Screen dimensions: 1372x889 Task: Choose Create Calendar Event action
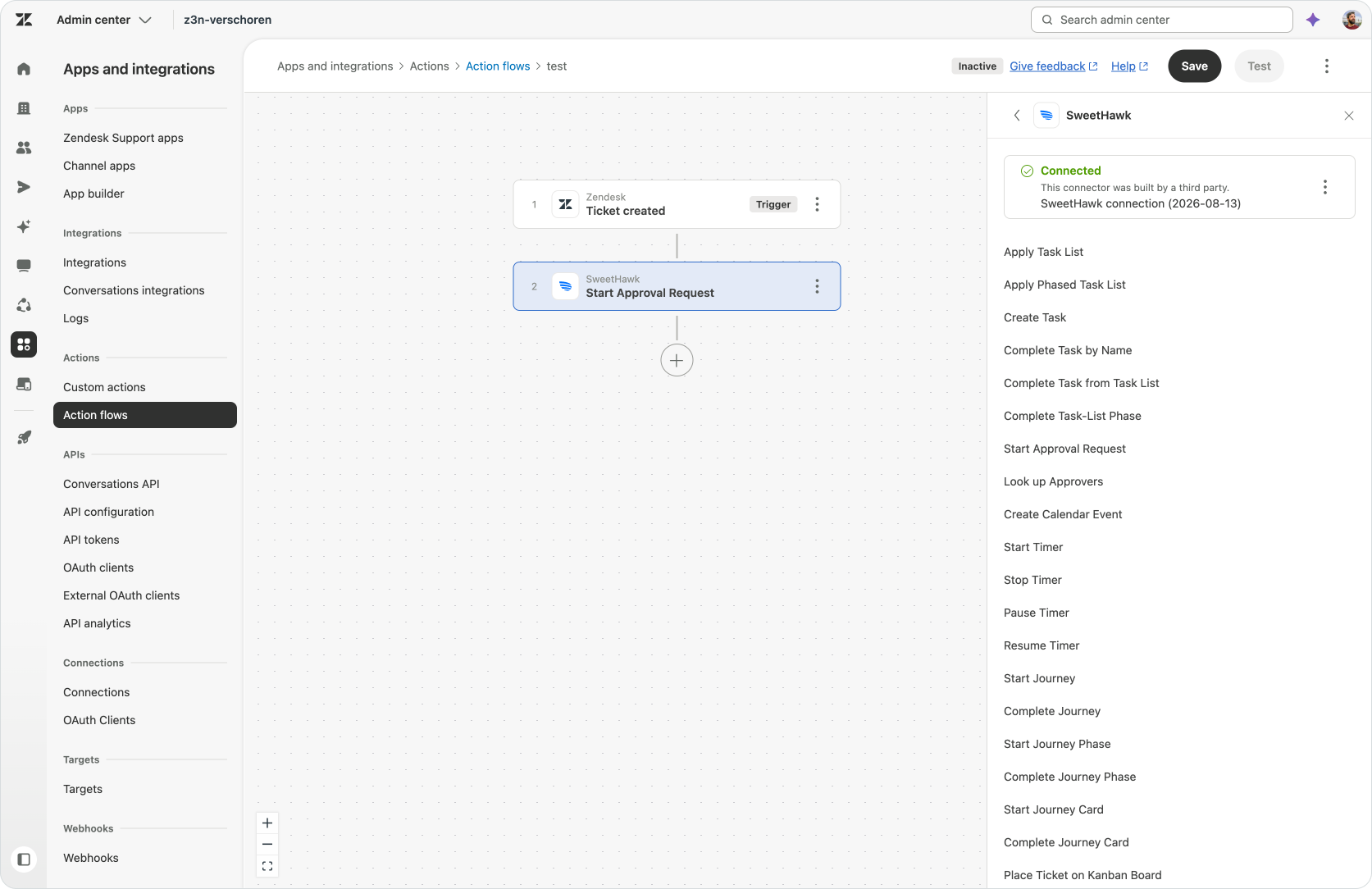coord(1063,514)
